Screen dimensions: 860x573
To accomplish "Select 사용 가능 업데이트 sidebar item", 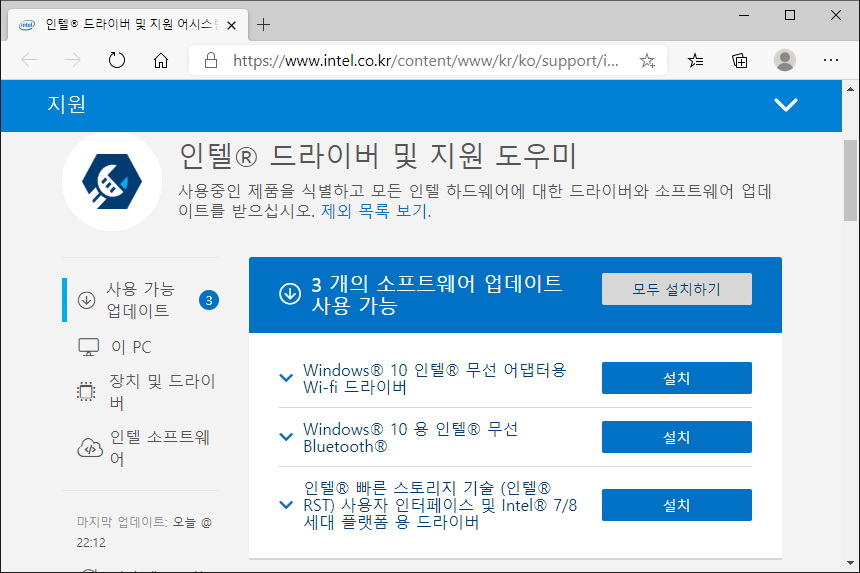I will pyautogui.click(x=141, y=300).
